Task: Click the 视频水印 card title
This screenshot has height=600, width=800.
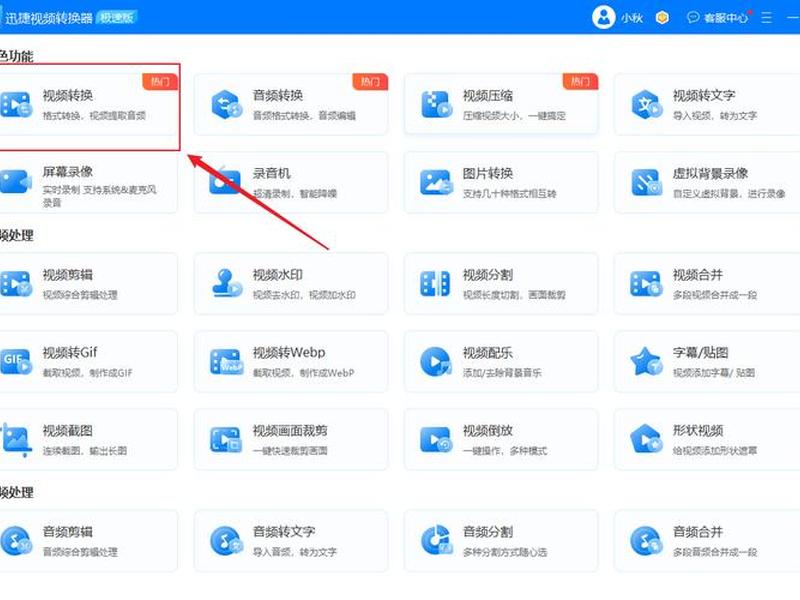Action: [x=278, y=275]
